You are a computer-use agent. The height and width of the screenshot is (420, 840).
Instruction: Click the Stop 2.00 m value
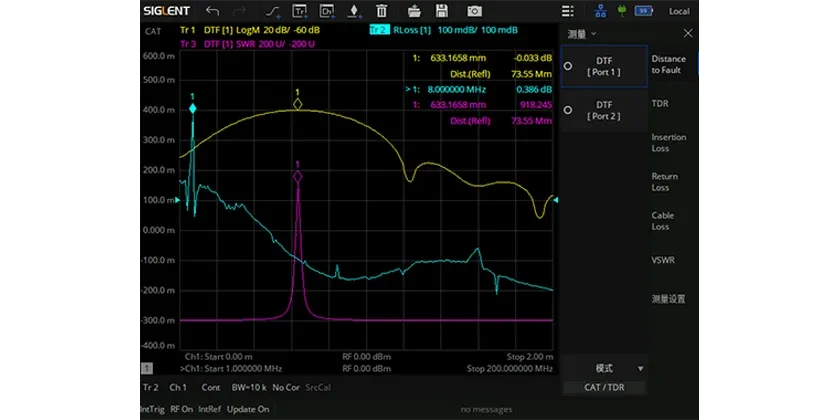click(x=529, y=356)
